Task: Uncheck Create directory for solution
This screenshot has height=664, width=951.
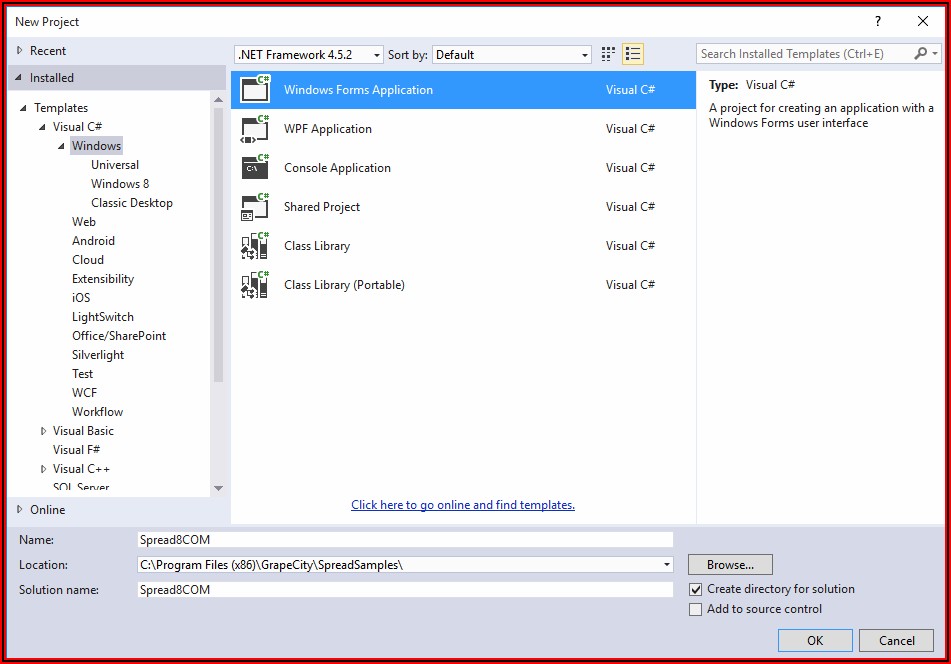Action: point(696,590)
